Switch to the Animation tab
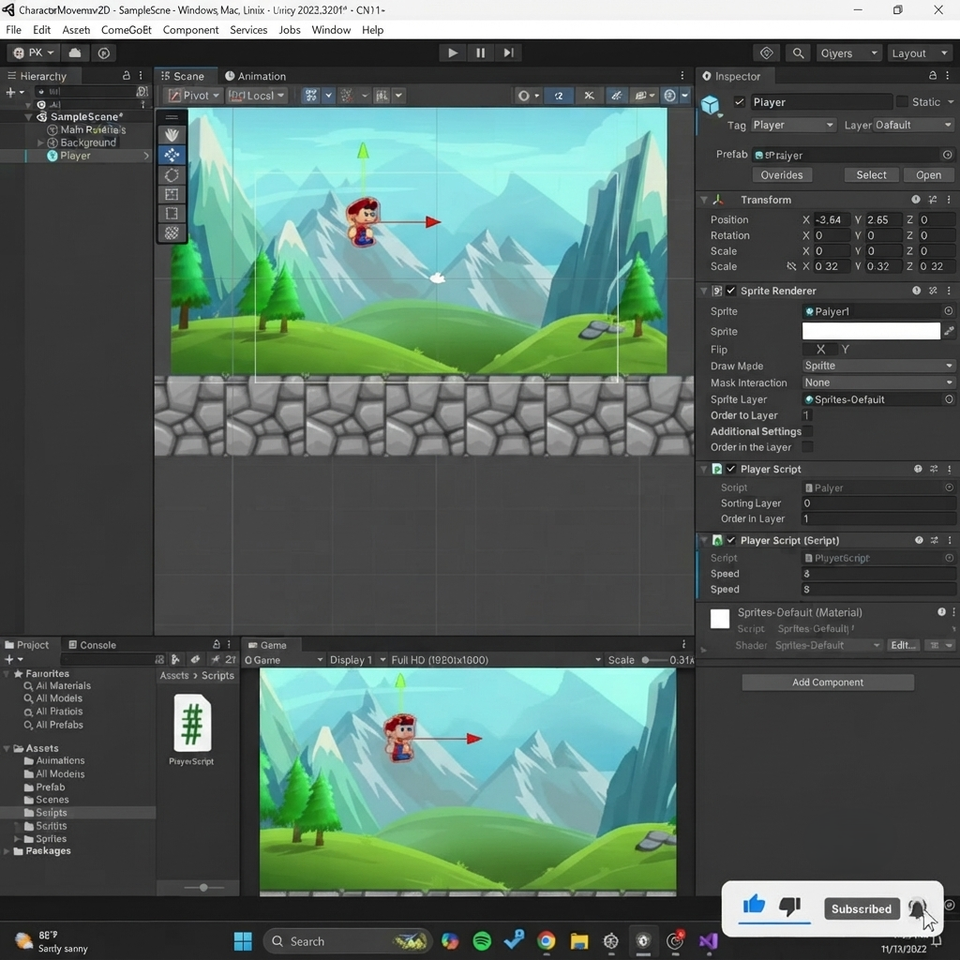This screenshot has height=960, width=960. (255, 76)
